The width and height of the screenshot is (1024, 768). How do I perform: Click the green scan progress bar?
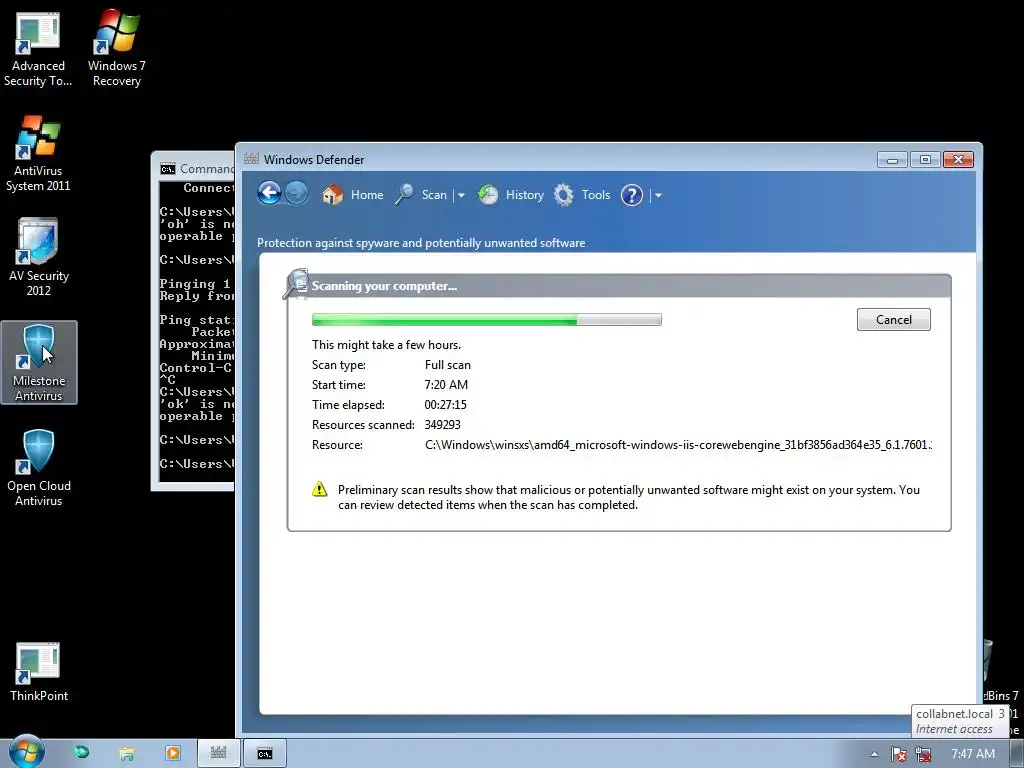(487, 319)
